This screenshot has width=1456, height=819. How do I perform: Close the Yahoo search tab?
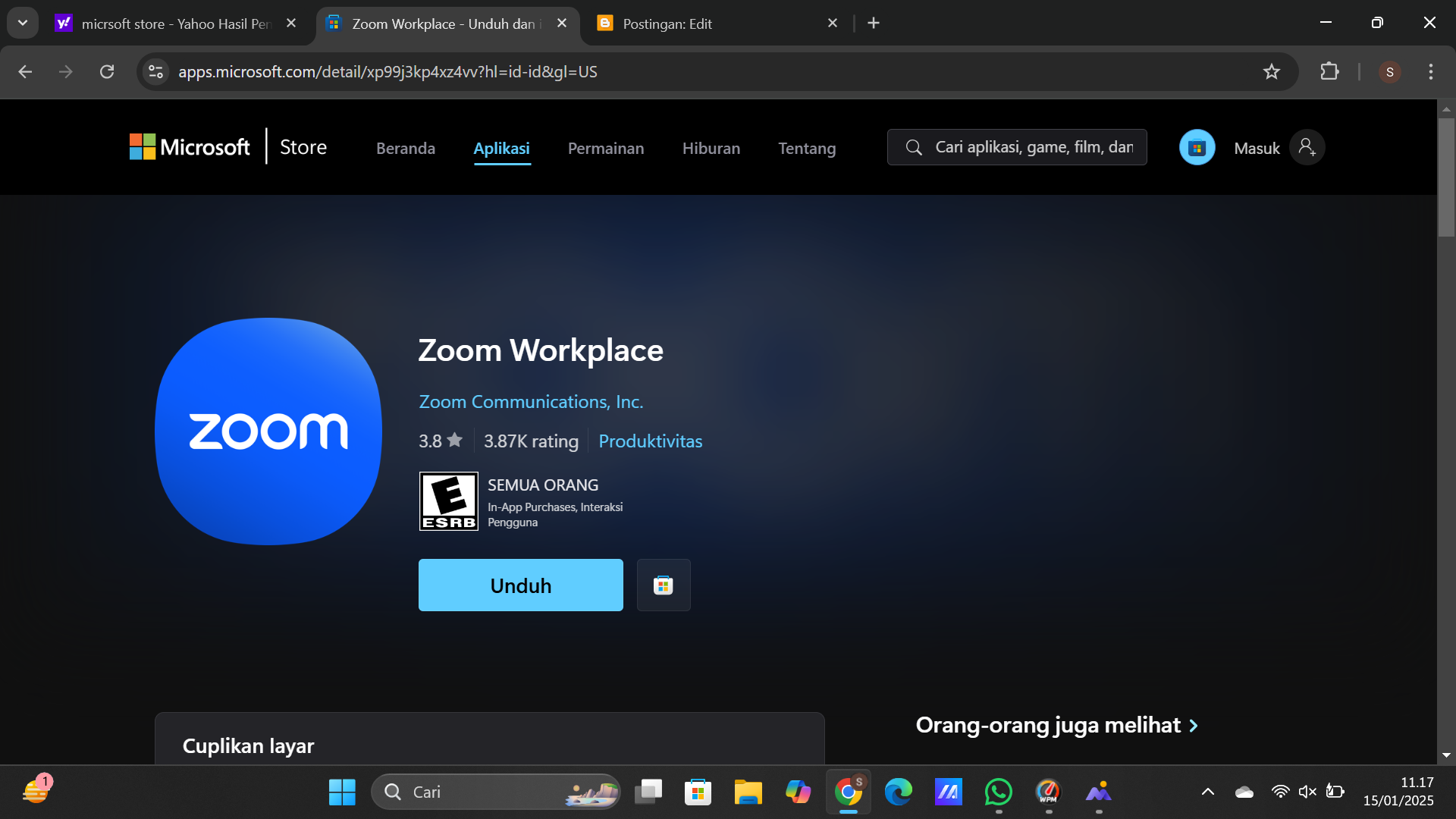pyautogui.click(x=291, y=24)
